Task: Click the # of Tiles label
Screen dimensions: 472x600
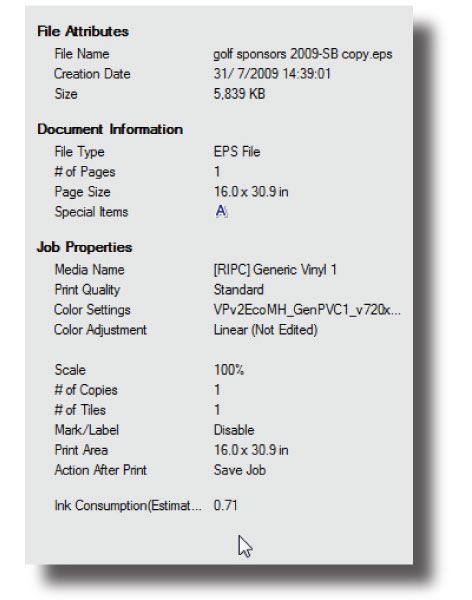Action: [x=80, y=410]
